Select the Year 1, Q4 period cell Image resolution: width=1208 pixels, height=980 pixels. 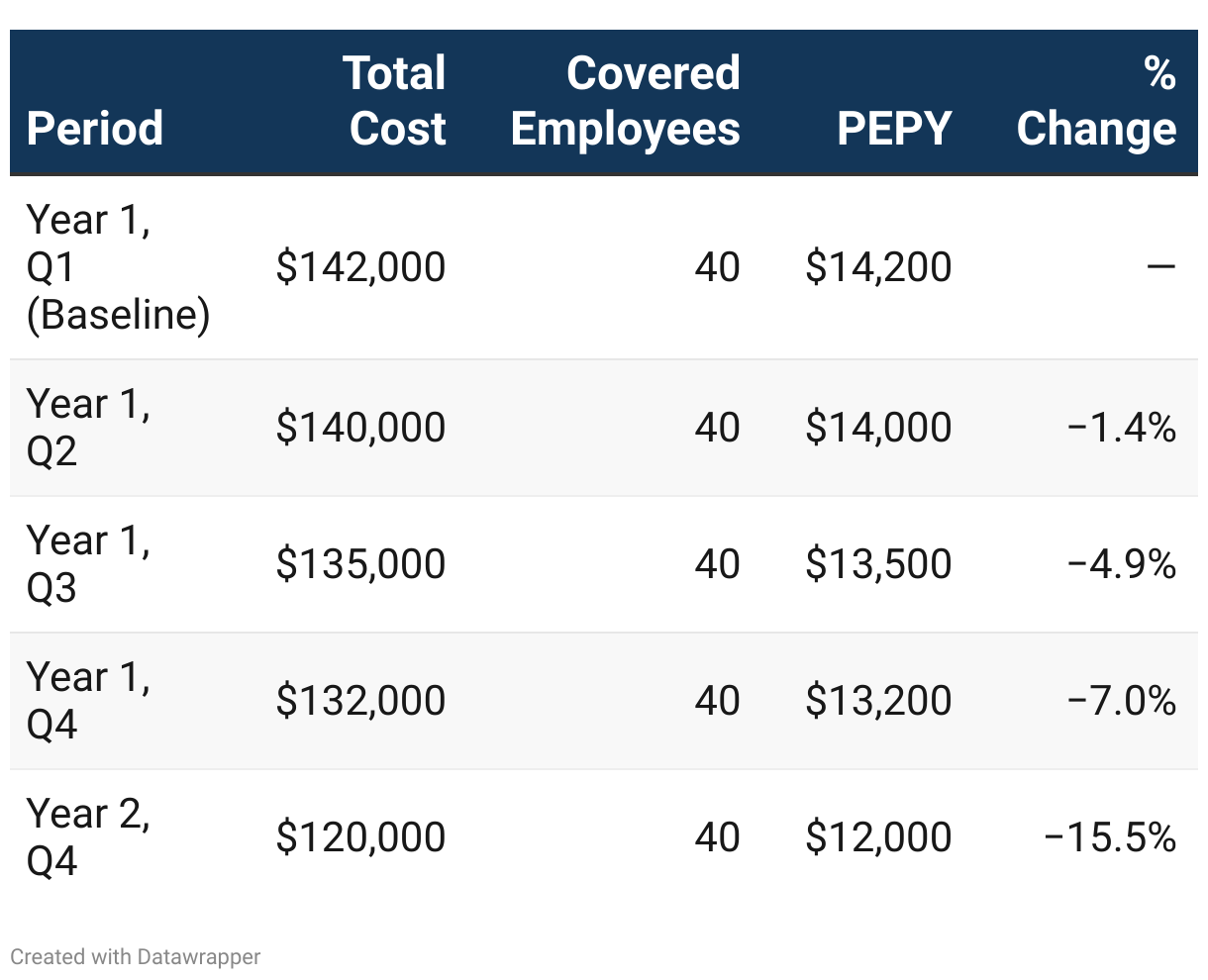click(88, 701)
